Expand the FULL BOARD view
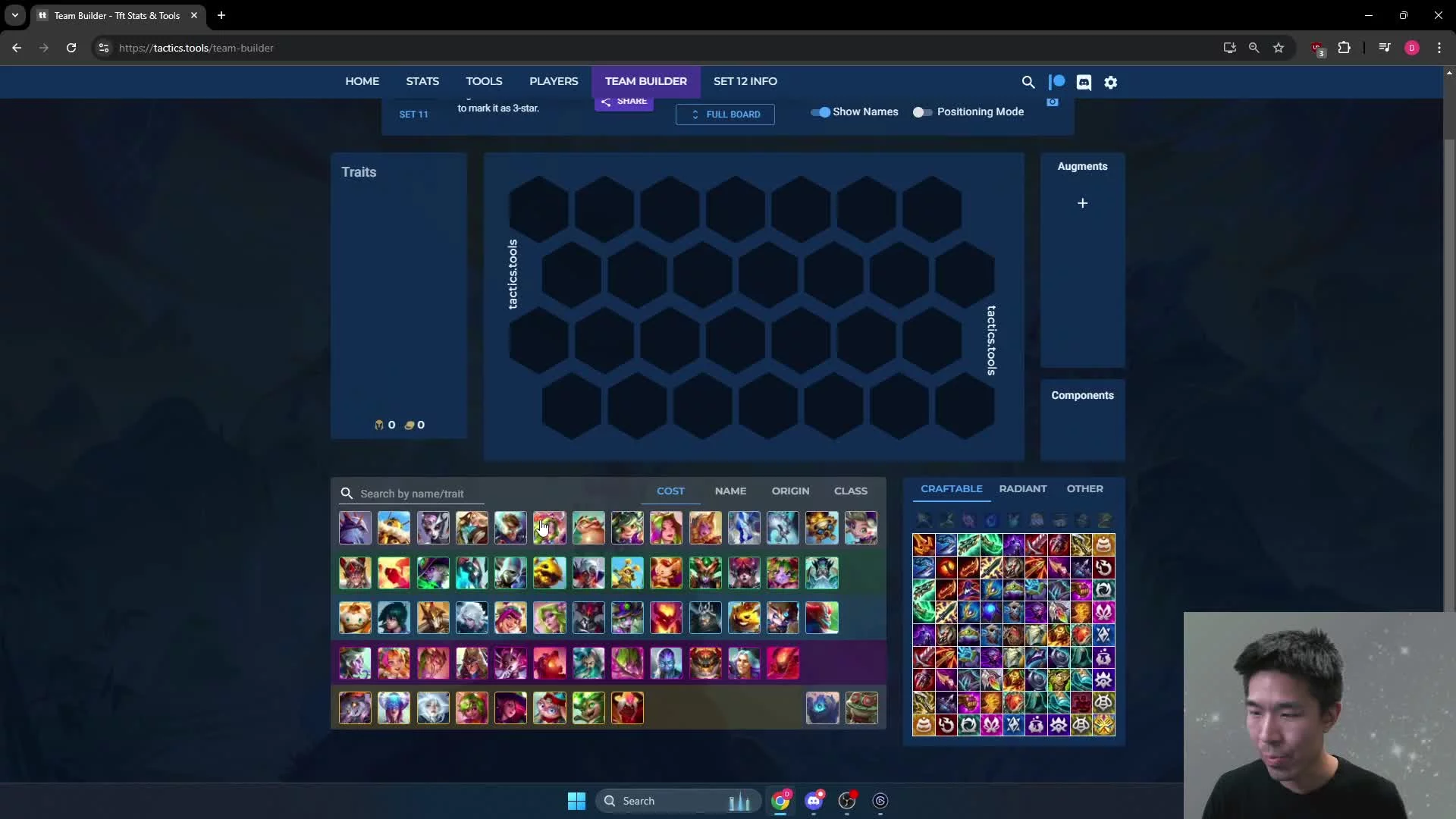The height and width of the screenshot is (819, 1456). [725, 115]
